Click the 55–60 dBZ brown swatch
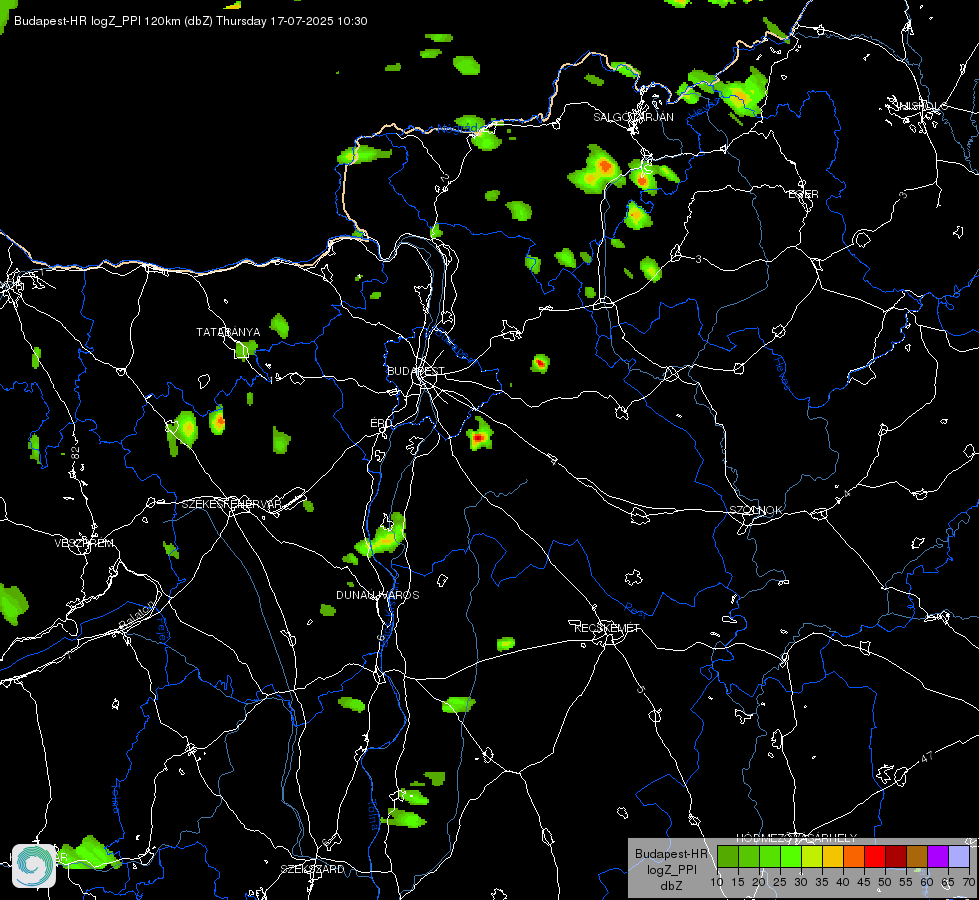The height and width of the screenshot is (900, 979). click(917, 857)
